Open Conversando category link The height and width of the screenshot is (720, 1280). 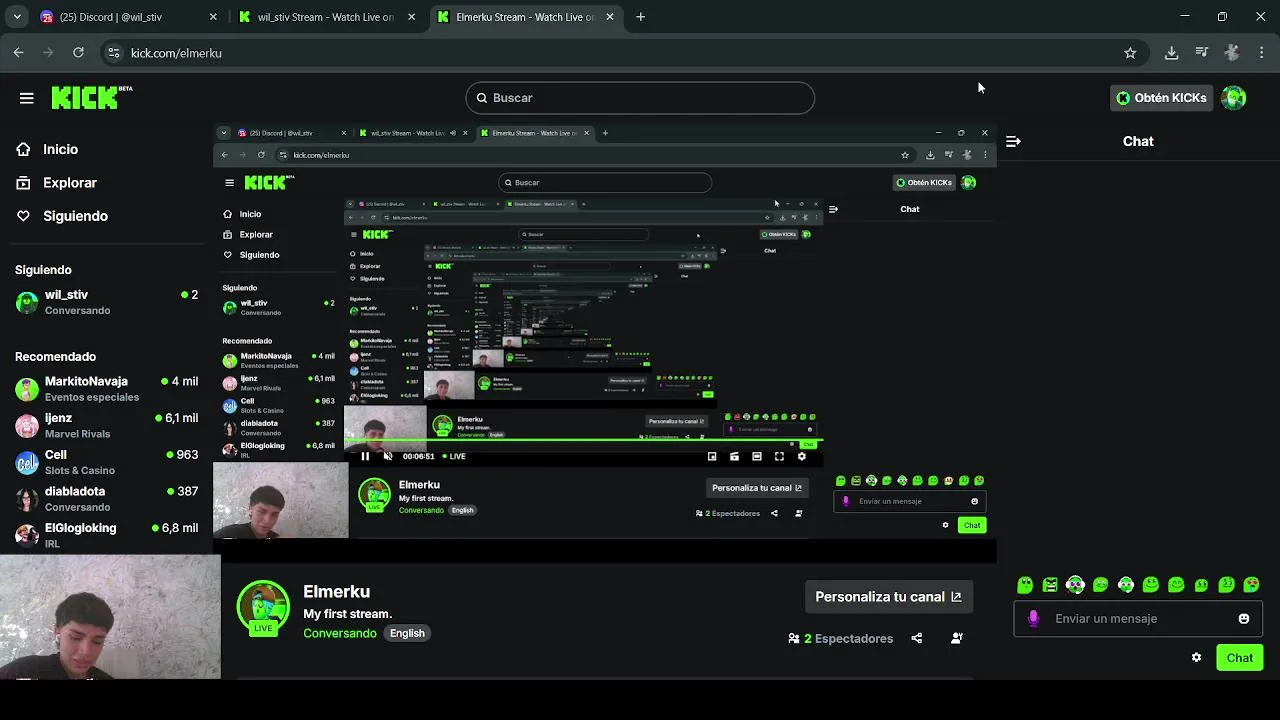click(340, 633)
